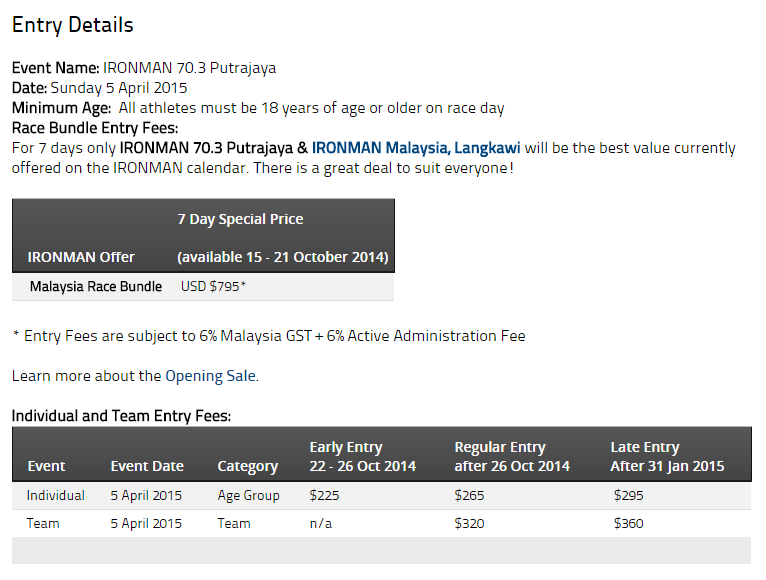Click the $320 regular team price
Image resolution: width=766 pixels, height=580 pixels.
(469, 524)
